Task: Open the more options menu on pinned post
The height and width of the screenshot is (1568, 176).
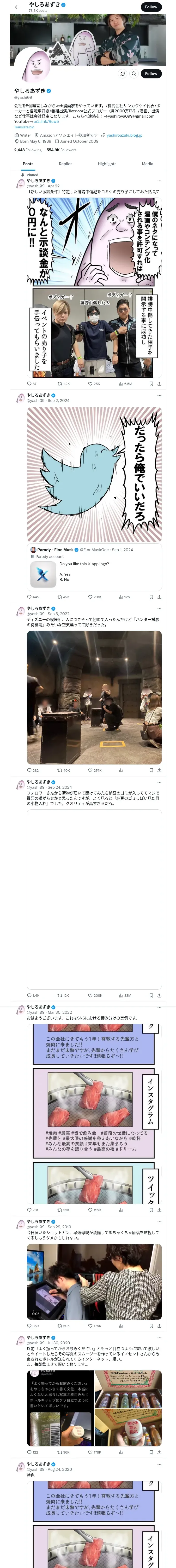Action: coord(159,181)
